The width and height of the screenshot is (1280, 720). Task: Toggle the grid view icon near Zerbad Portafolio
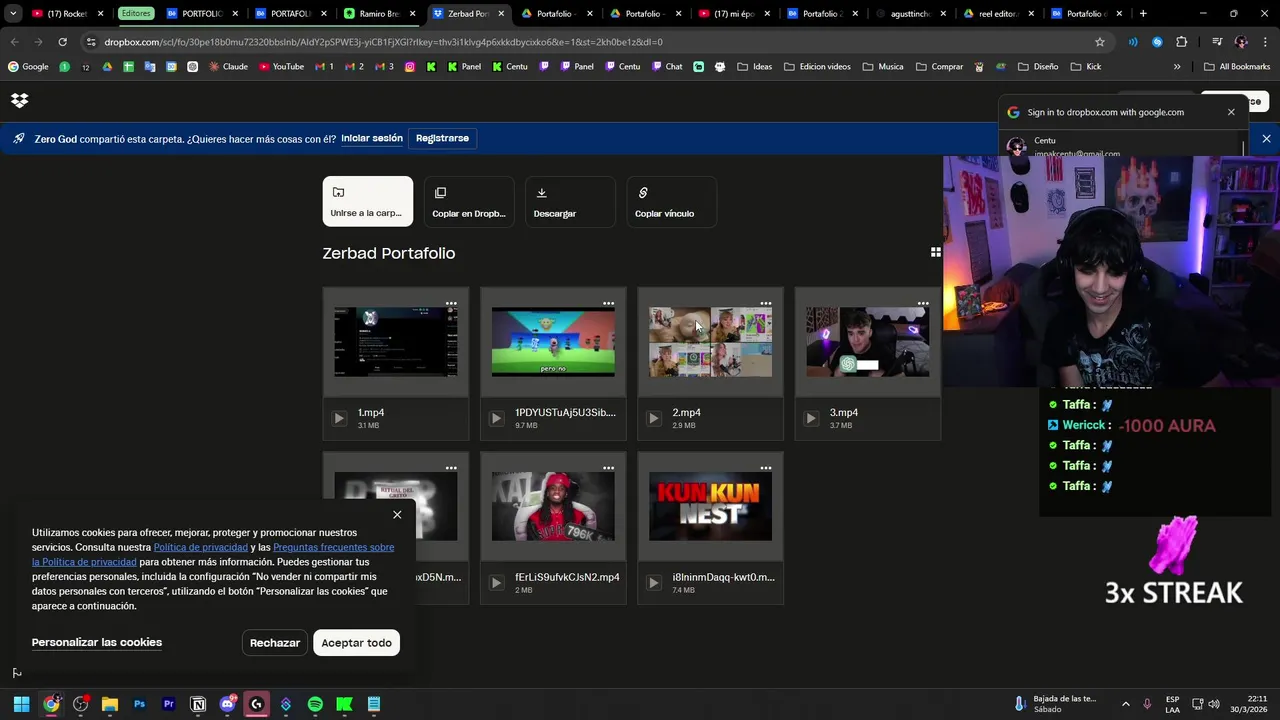pyautogui.click(x=936, y=252)
